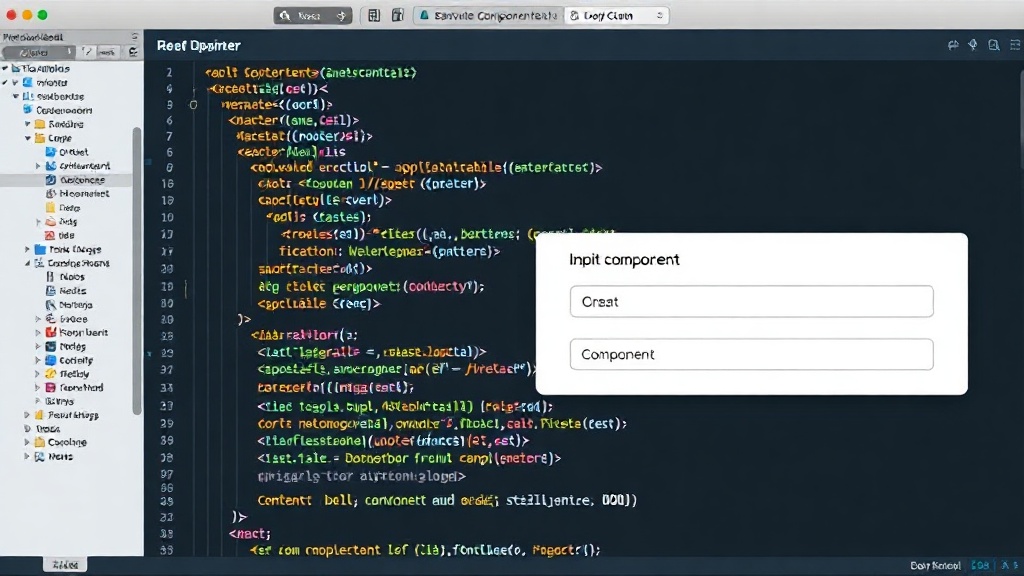Click the blue Toirk Eogps folder icon
The height and width of the screenshot is (576, 1024).
[40, 249]
